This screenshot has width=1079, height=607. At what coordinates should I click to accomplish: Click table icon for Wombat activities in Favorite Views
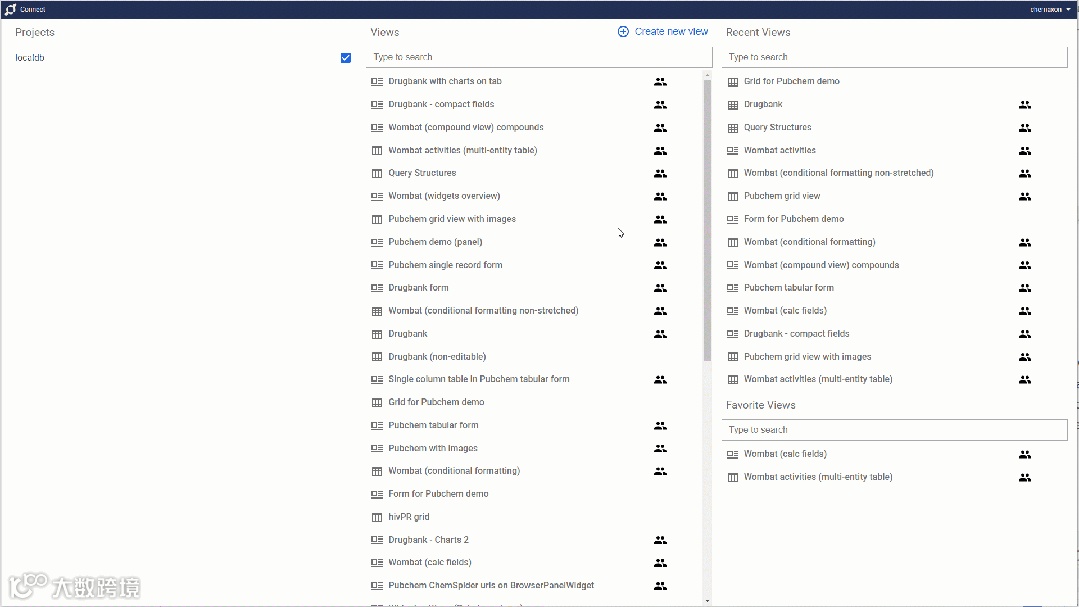(x=732, y=477)
